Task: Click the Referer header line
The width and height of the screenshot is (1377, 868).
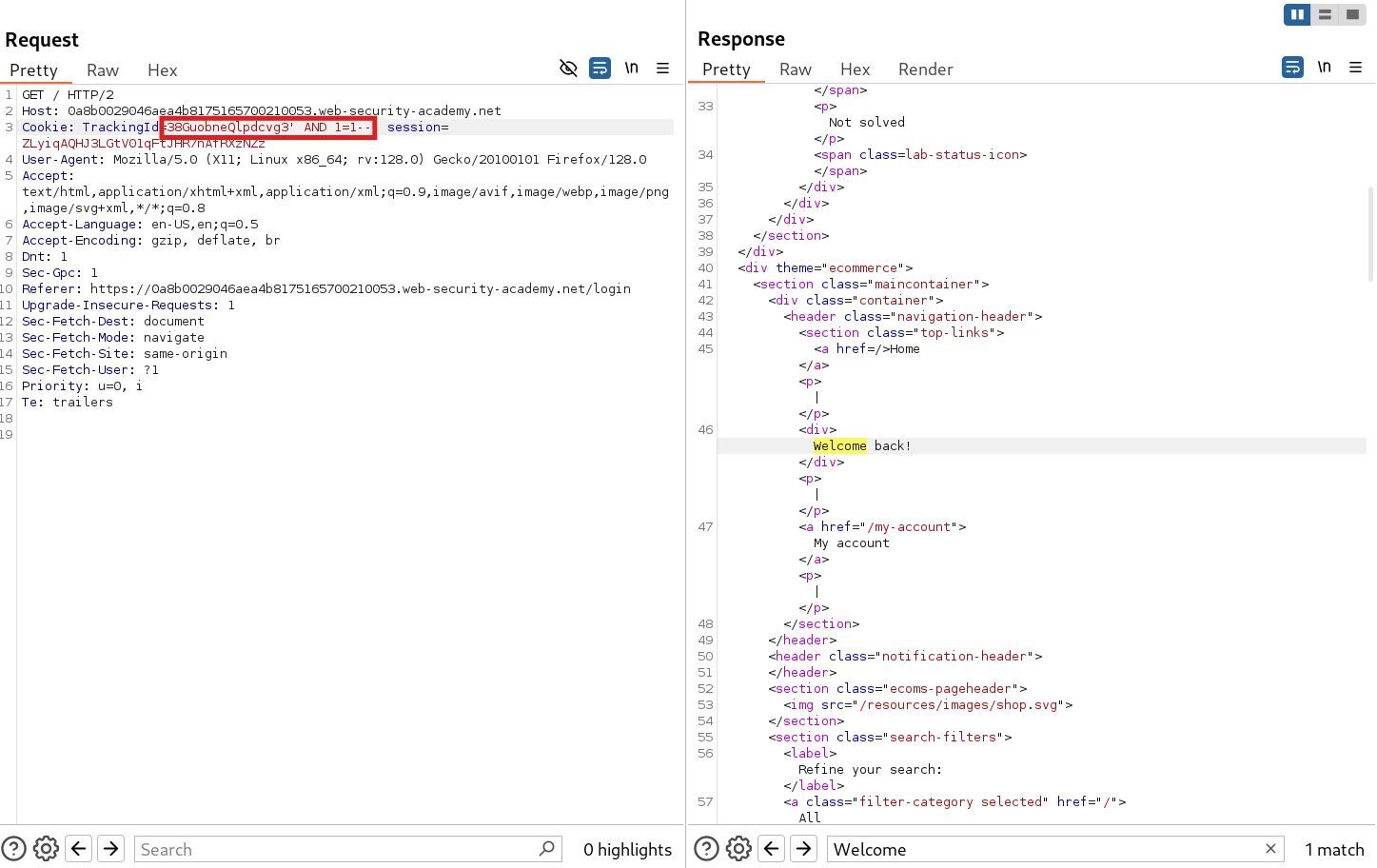Action: pyautogui.click(x=326, y=288)
